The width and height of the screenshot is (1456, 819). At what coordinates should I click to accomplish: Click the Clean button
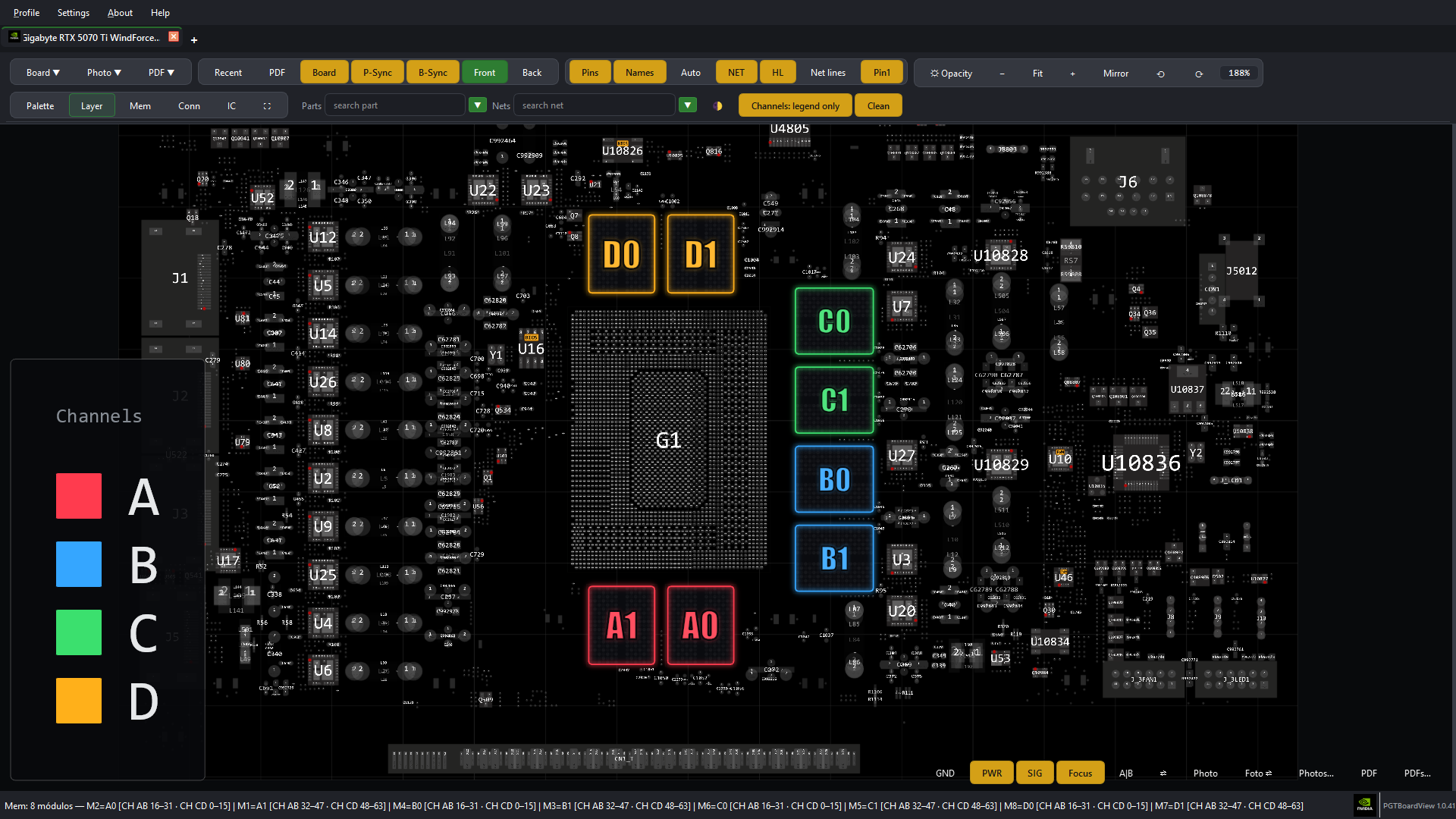click(x=878, y=106)
